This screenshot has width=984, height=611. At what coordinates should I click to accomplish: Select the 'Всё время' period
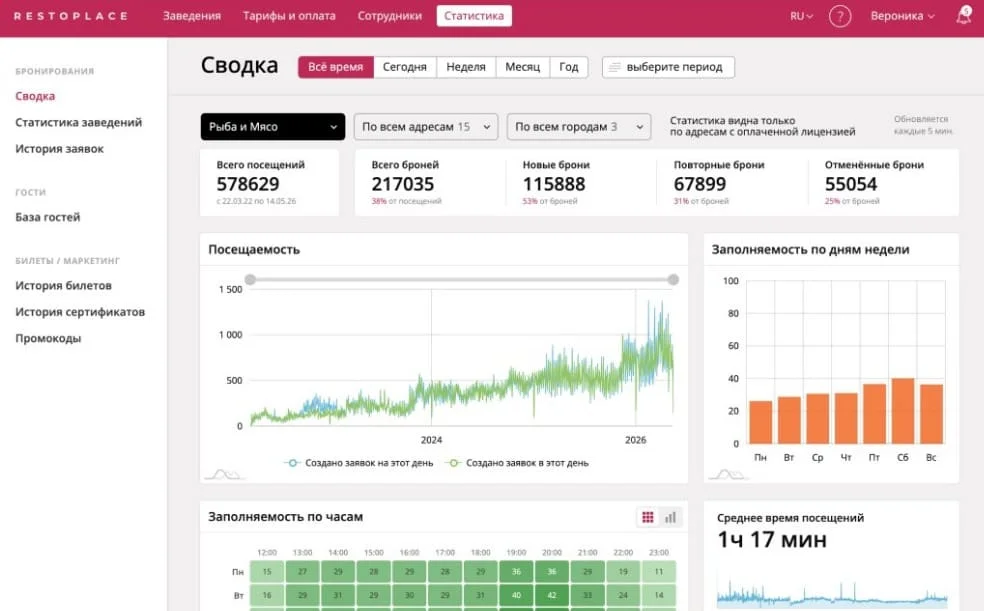pos(336,67)
